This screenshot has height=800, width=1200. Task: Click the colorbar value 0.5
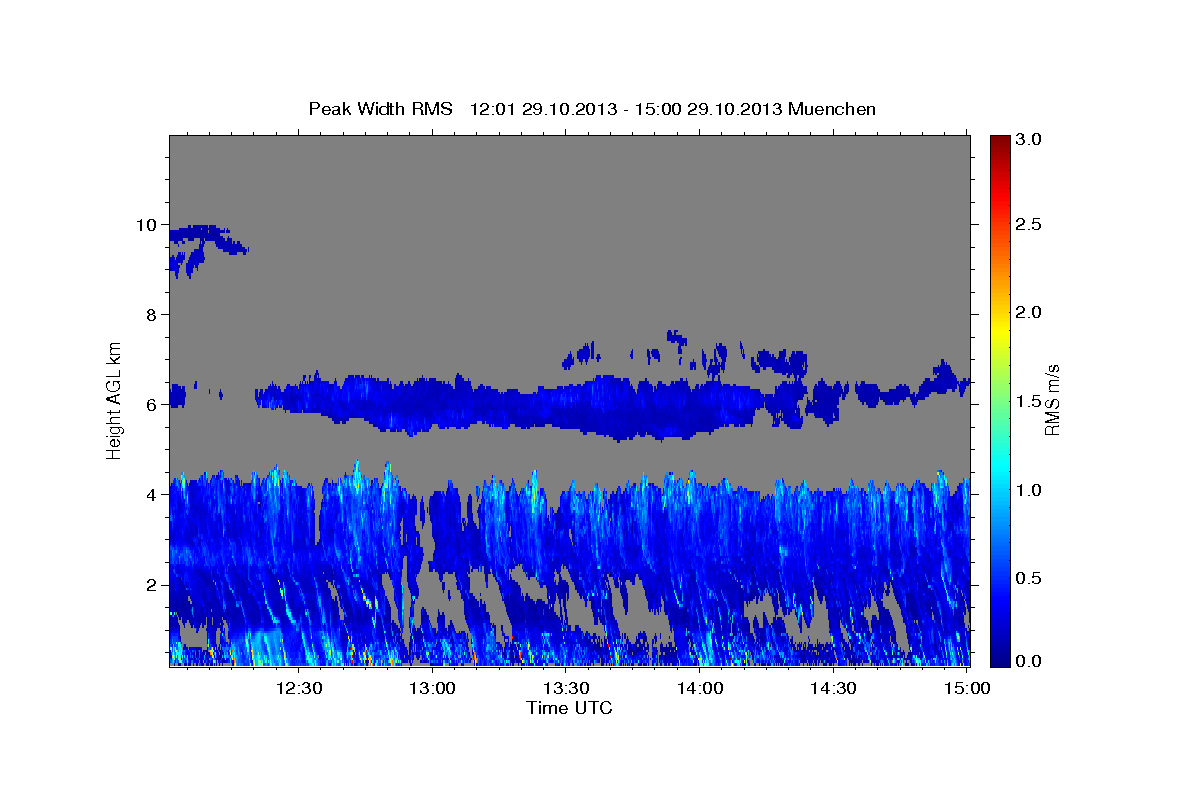[x=1029, y=578]
